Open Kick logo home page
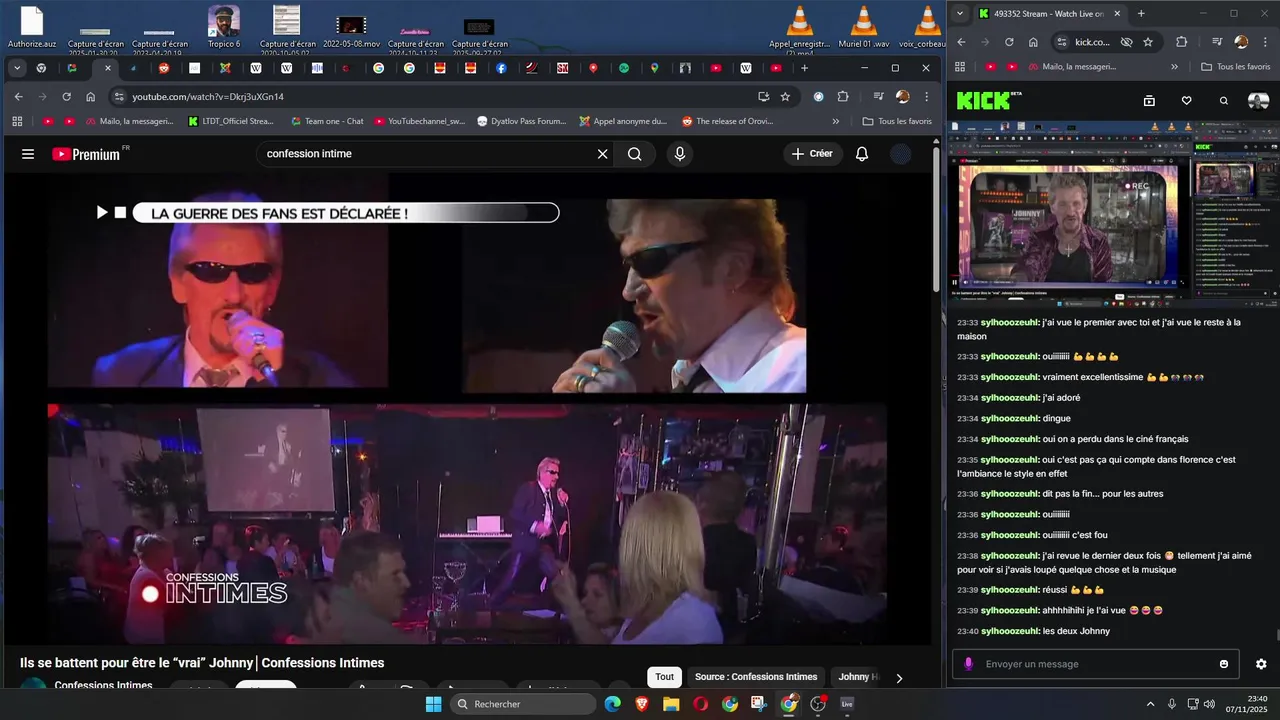 pos(984,100)
